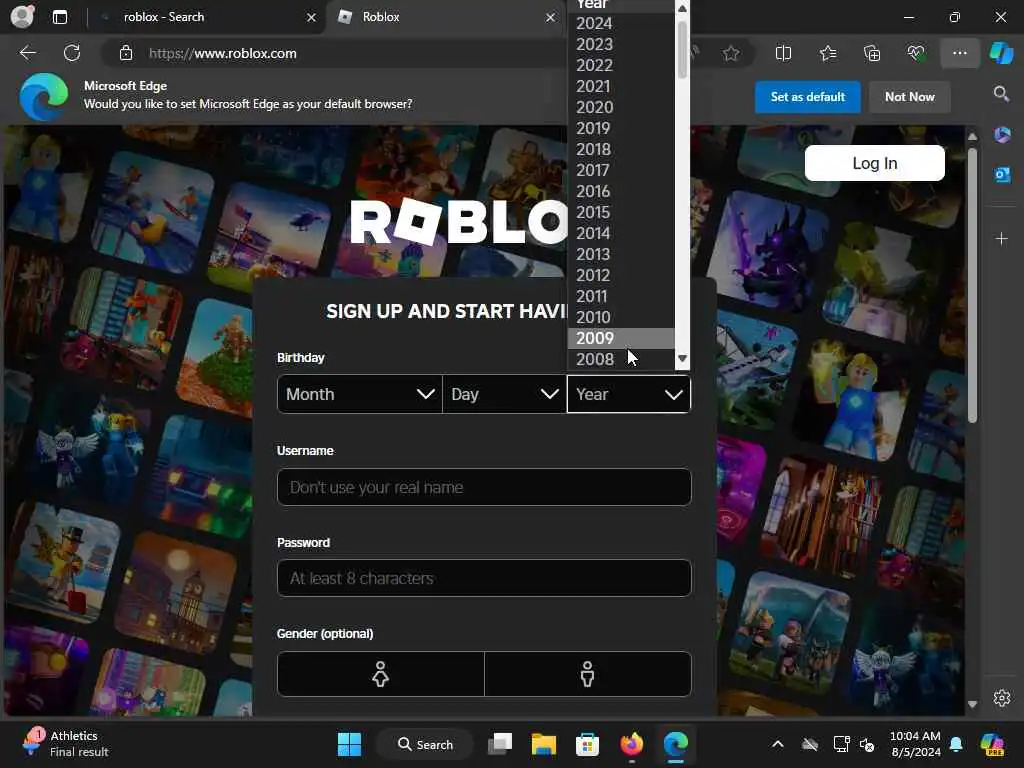Open Task View in the taskbar
This screenshot has height=768, width=1024.
[500, 744]
